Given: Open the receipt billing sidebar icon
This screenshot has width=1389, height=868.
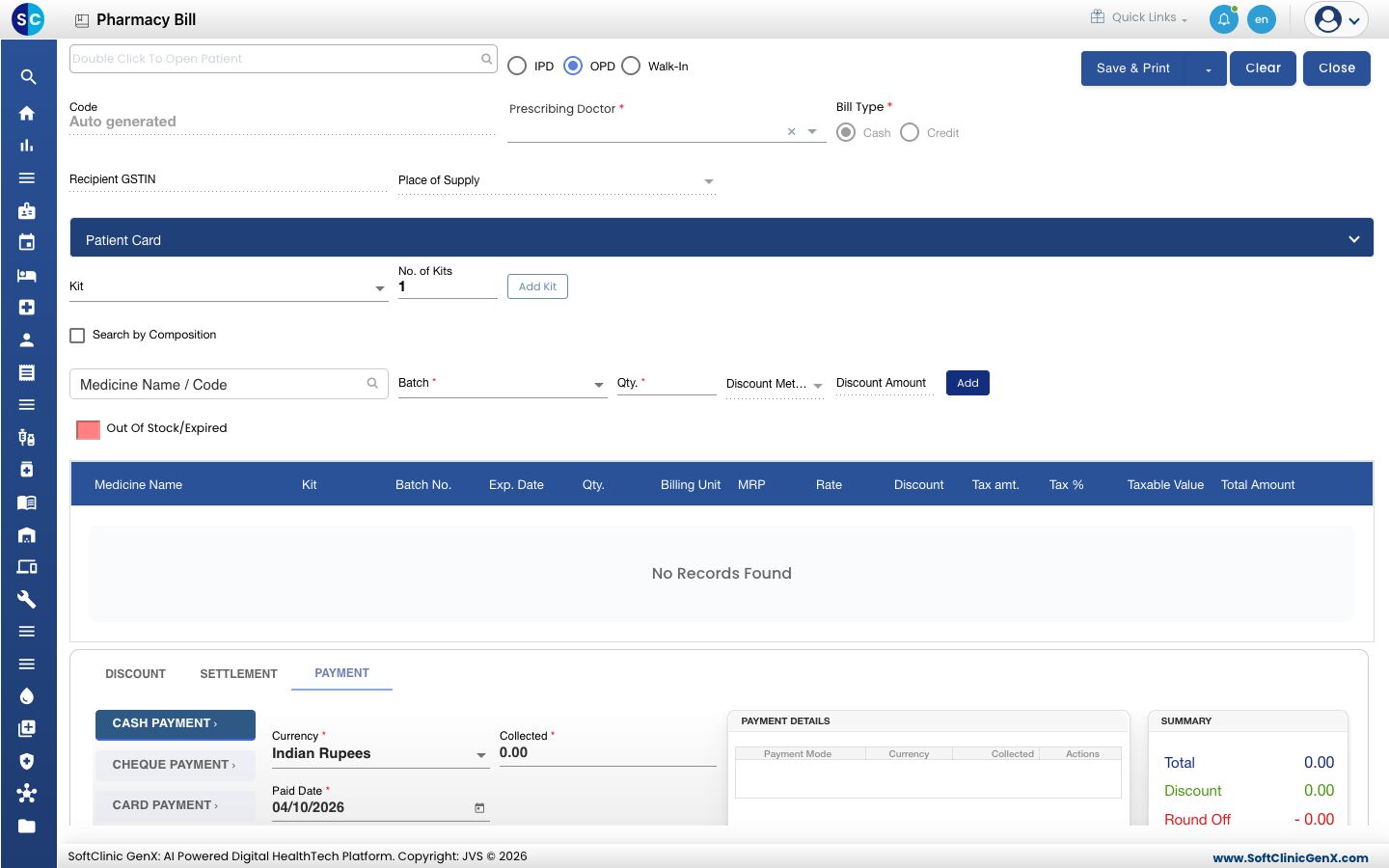Looking at the screenshot, I should pos(27,372).
